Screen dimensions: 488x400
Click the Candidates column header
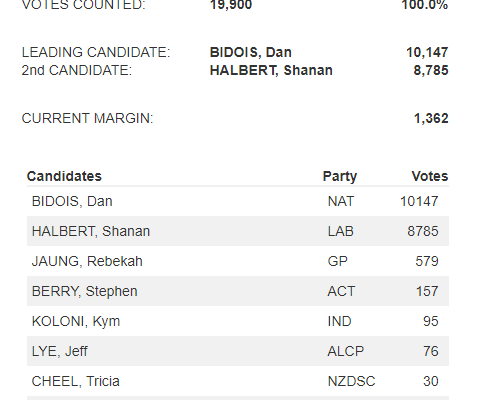[64, 176]
